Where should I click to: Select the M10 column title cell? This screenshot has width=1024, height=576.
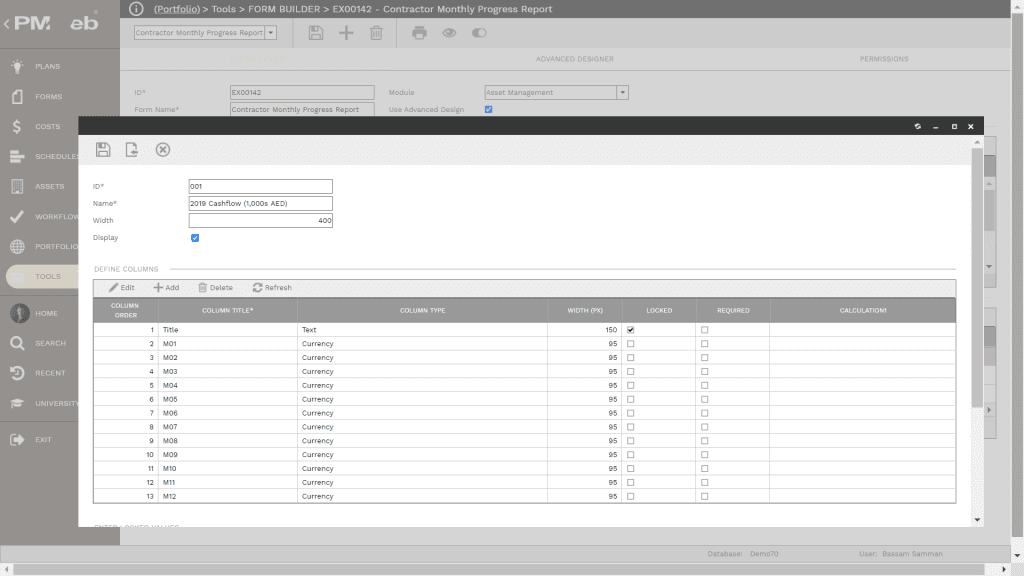[227, 468]
